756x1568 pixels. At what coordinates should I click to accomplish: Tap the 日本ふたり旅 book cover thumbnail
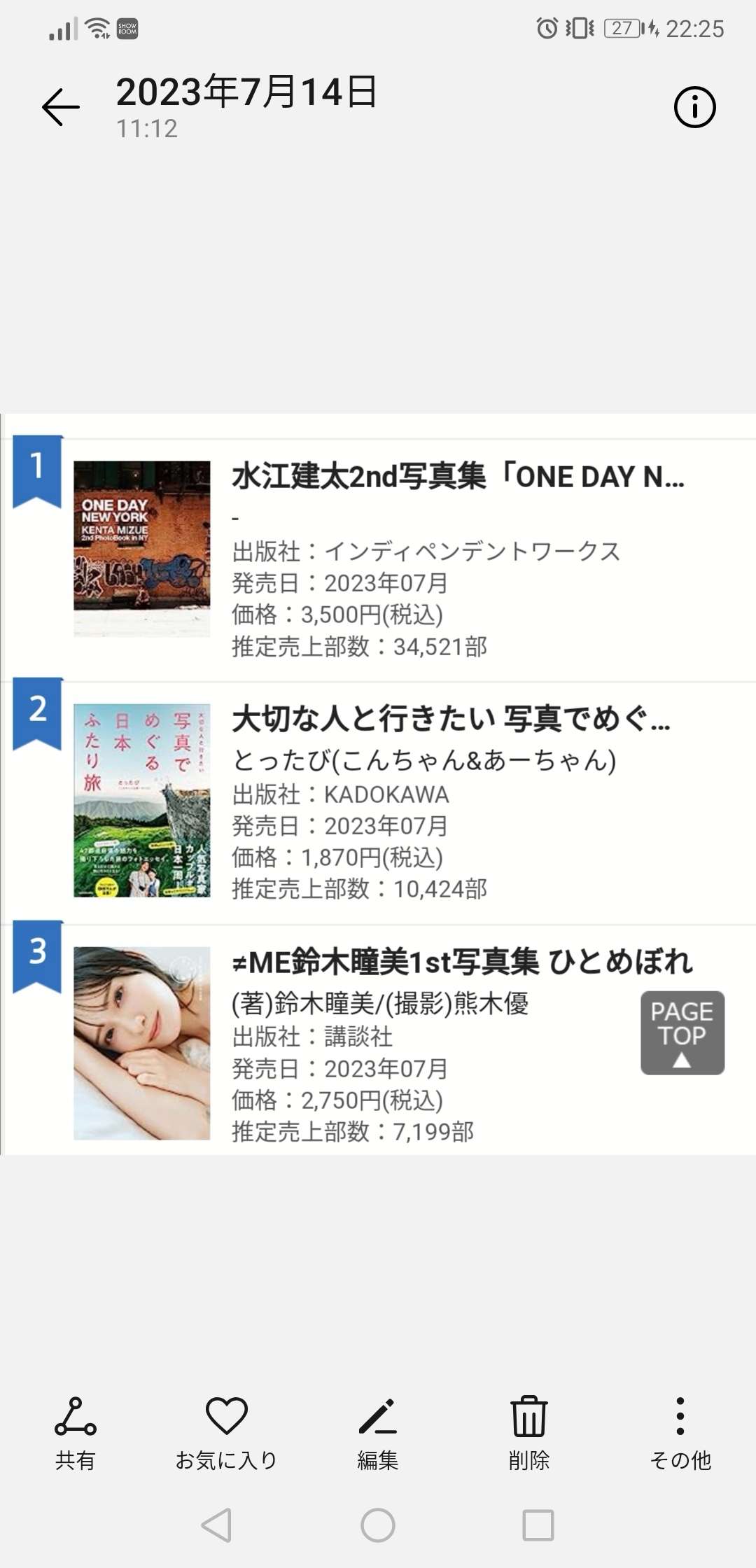point(142,800)
